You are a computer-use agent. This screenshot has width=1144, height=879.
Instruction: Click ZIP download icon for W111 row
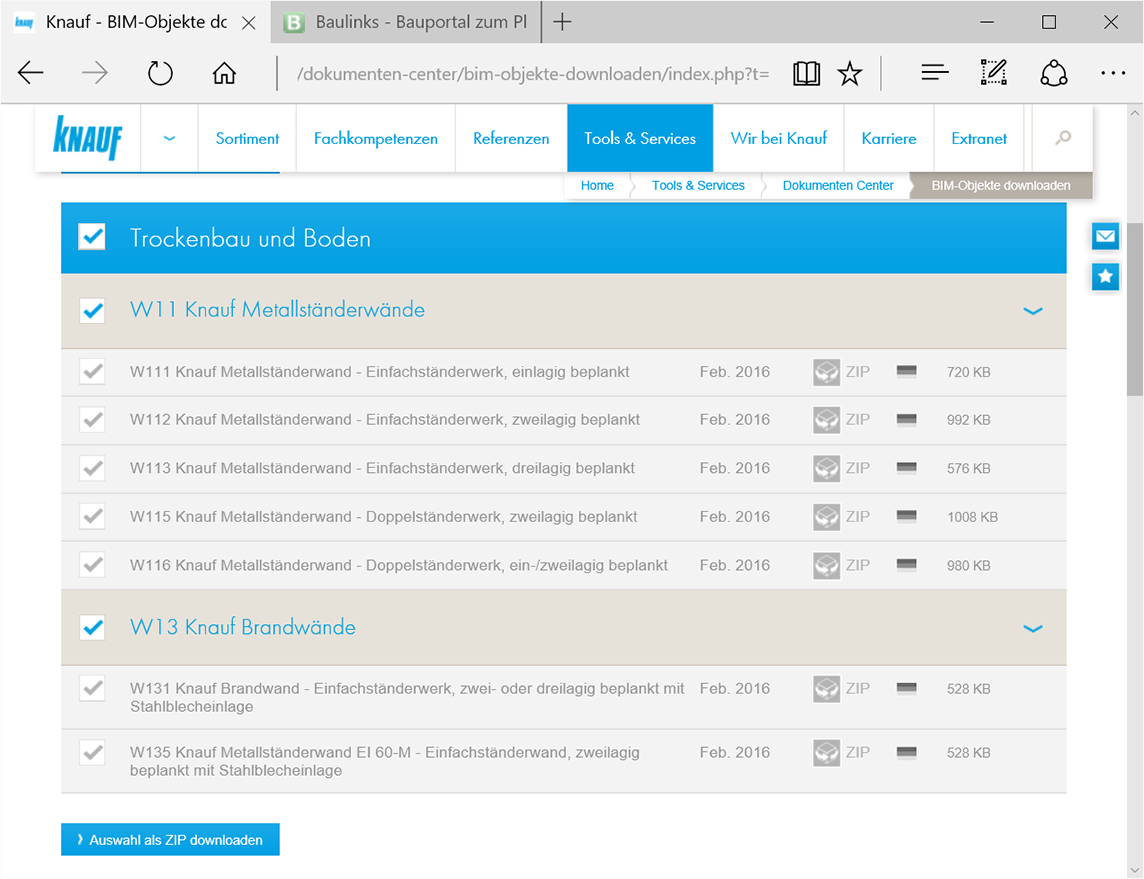point(827,372)
